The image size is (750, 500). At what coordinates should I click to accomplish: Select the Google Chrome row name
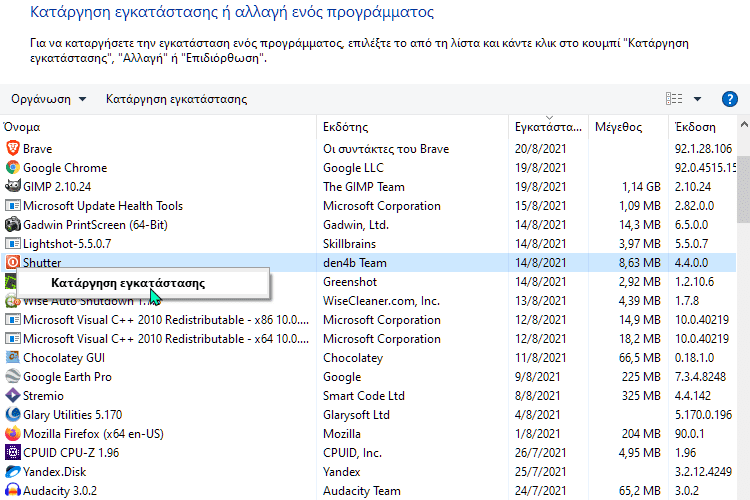65,168
